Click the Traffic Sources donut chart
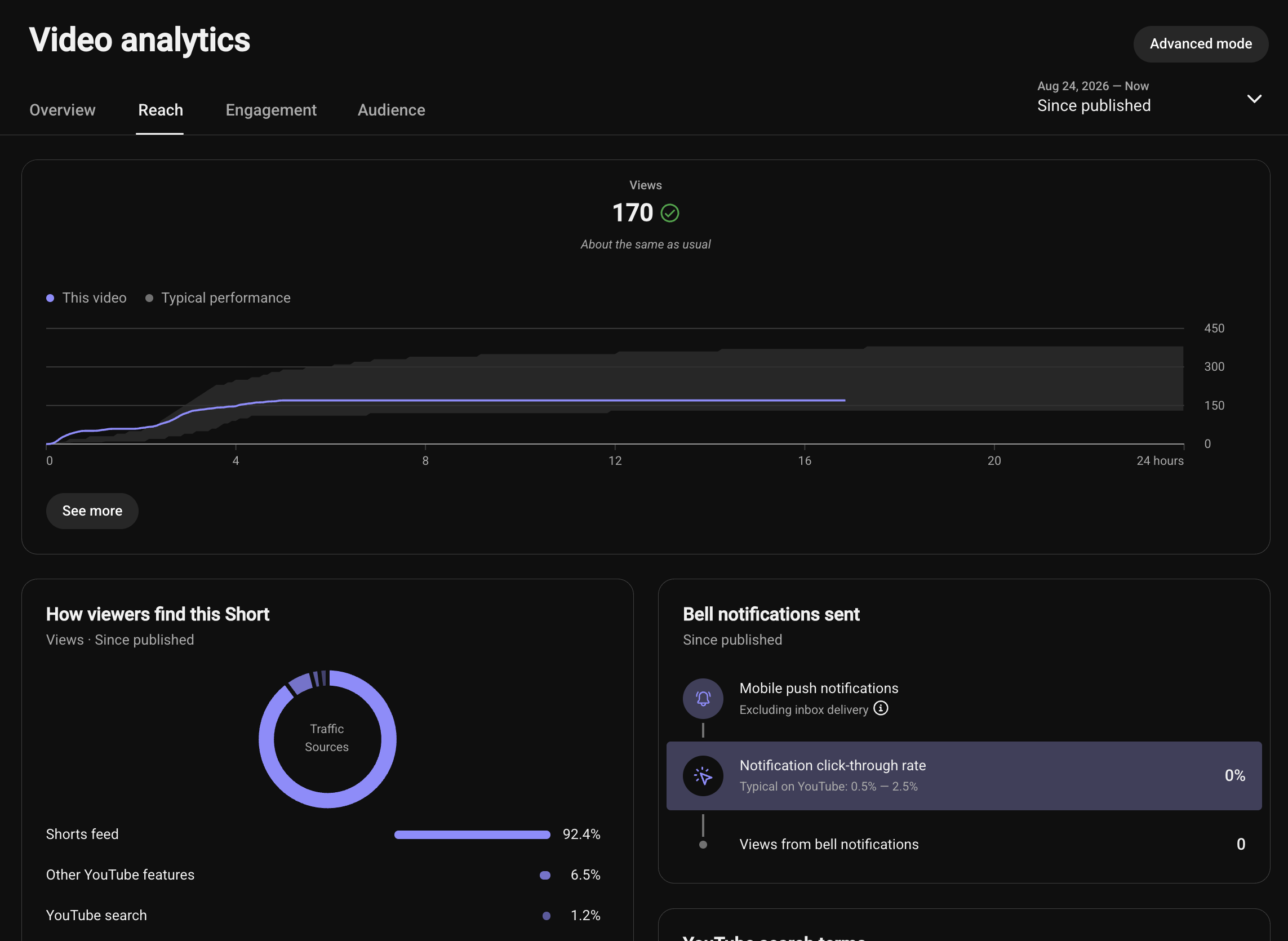The image size is (1288, 941). point(327,739)
